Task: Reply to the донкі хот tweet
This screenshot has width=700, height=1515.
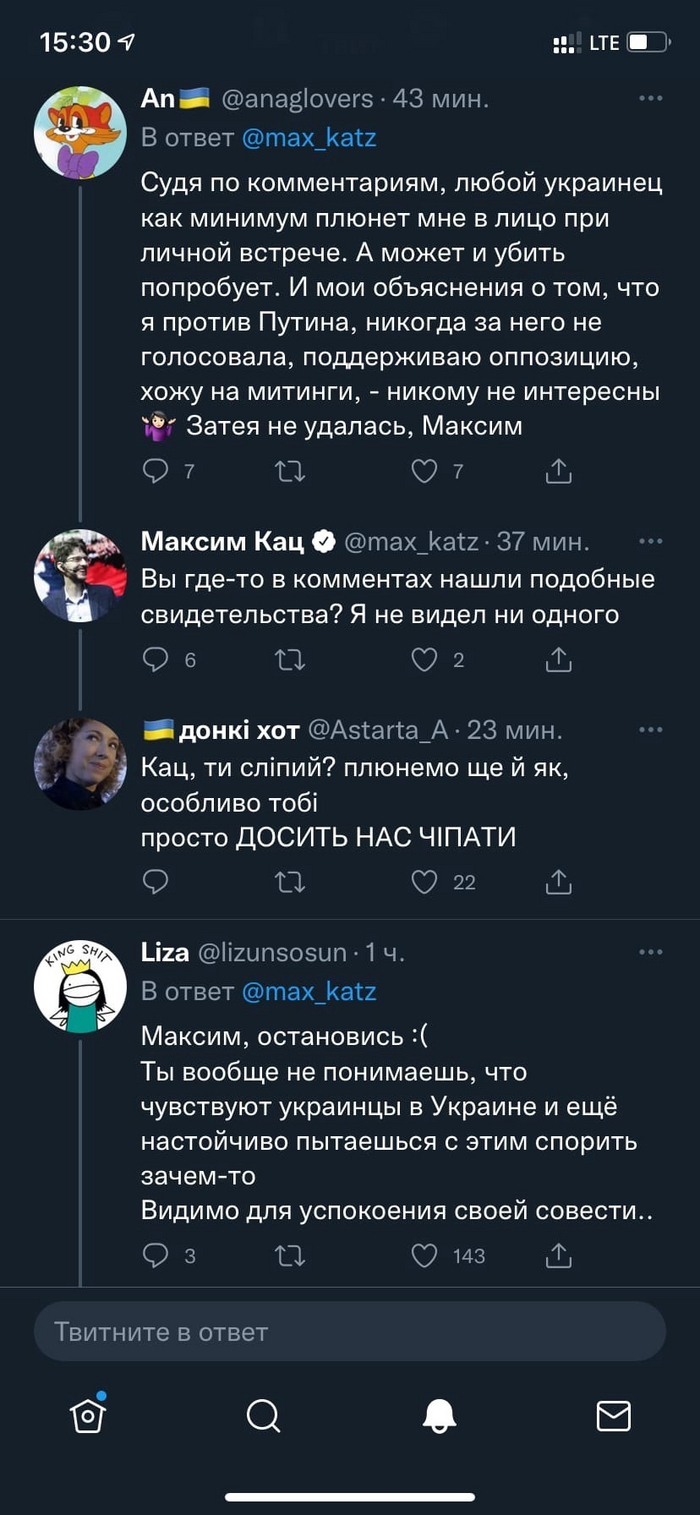Action: point(155,881)
